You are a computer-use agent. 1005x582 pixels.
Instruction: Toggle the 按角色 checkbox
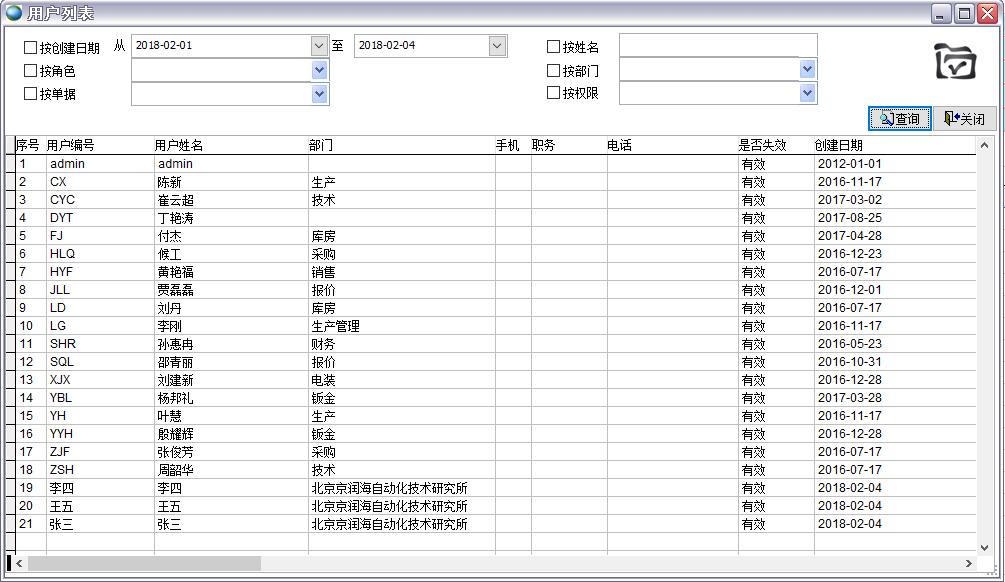click(30, 71)
